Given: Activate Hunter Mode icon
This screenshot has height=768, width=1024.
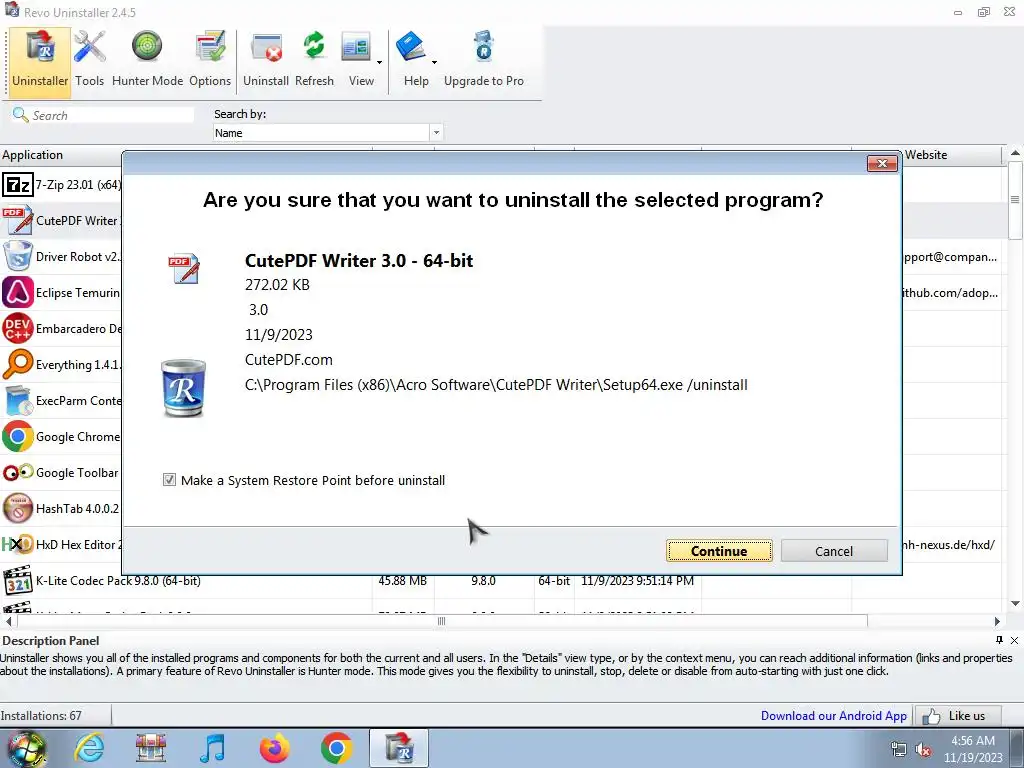Looking at the screenshot, I should [x=147, y=59].
